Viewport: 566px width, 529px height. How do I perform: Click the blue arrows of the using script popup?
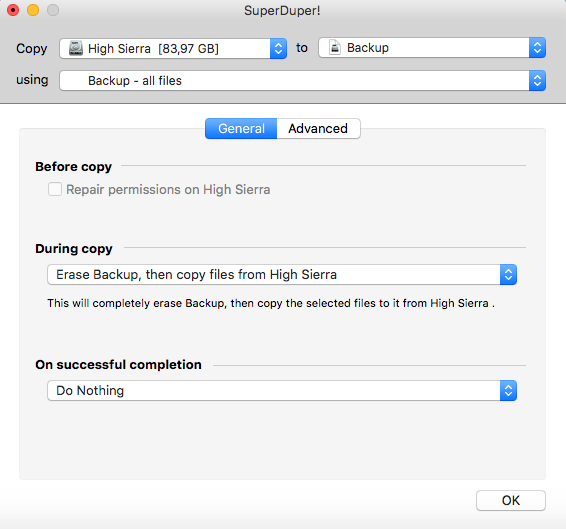[x=537, y=81]
